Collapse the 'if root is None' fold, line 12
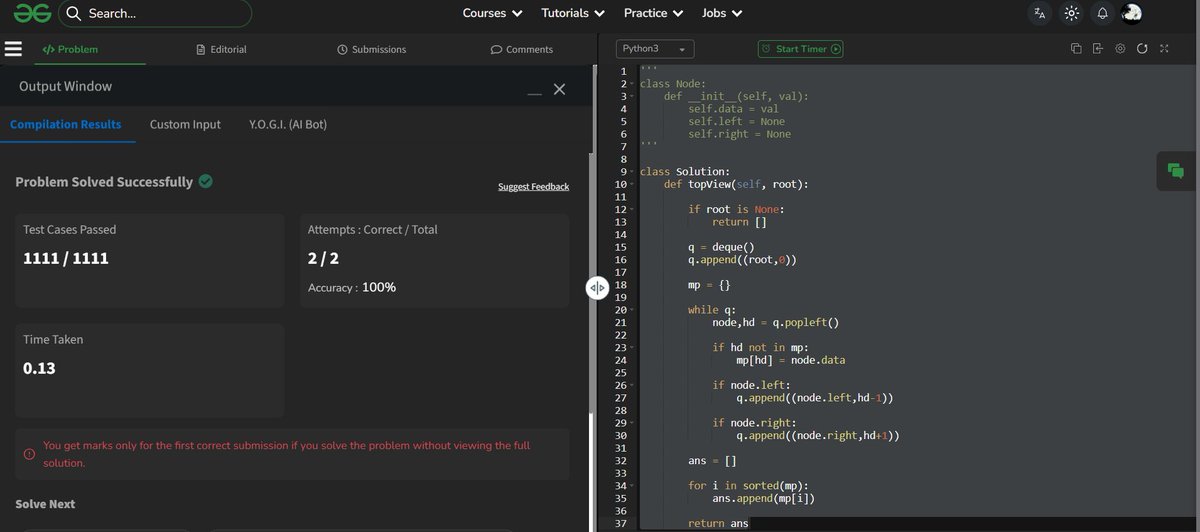The image size is (1200, 532). (633, 210)
